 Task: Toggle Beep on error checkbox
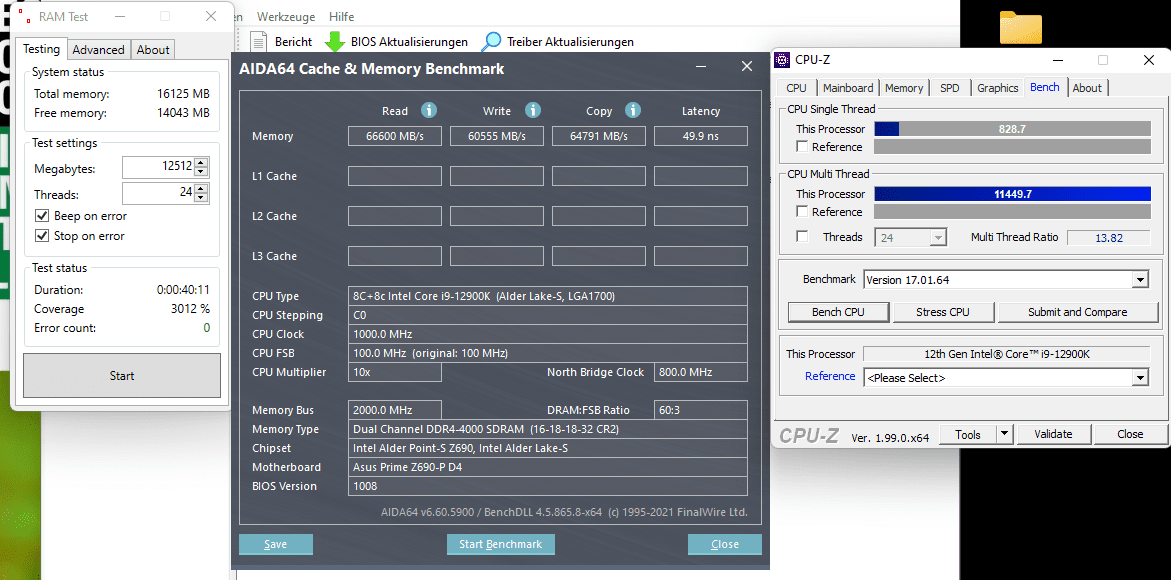click(42, 216)
